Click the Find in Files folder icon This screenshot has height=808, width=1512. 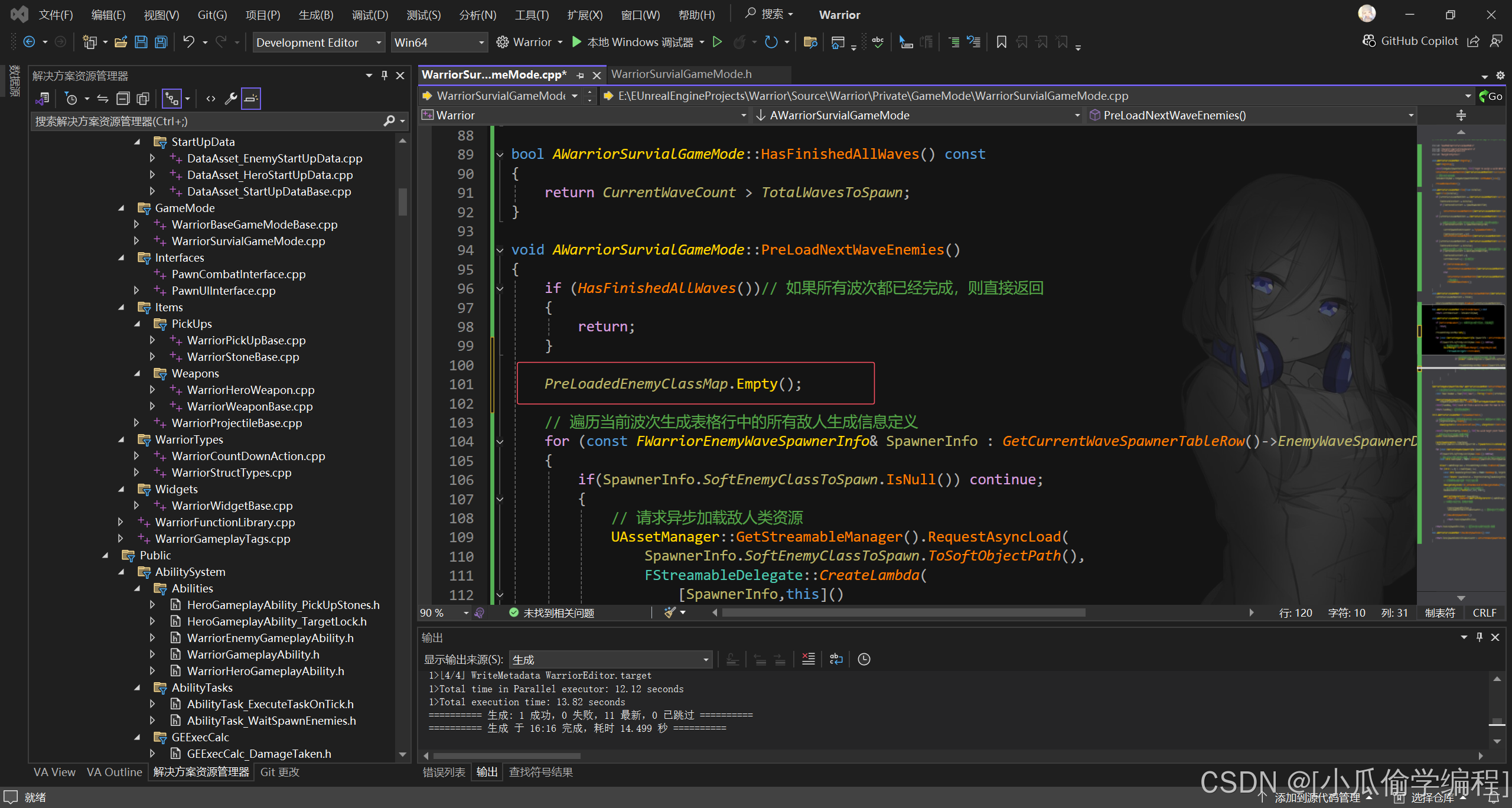click(x=810, y=42)
